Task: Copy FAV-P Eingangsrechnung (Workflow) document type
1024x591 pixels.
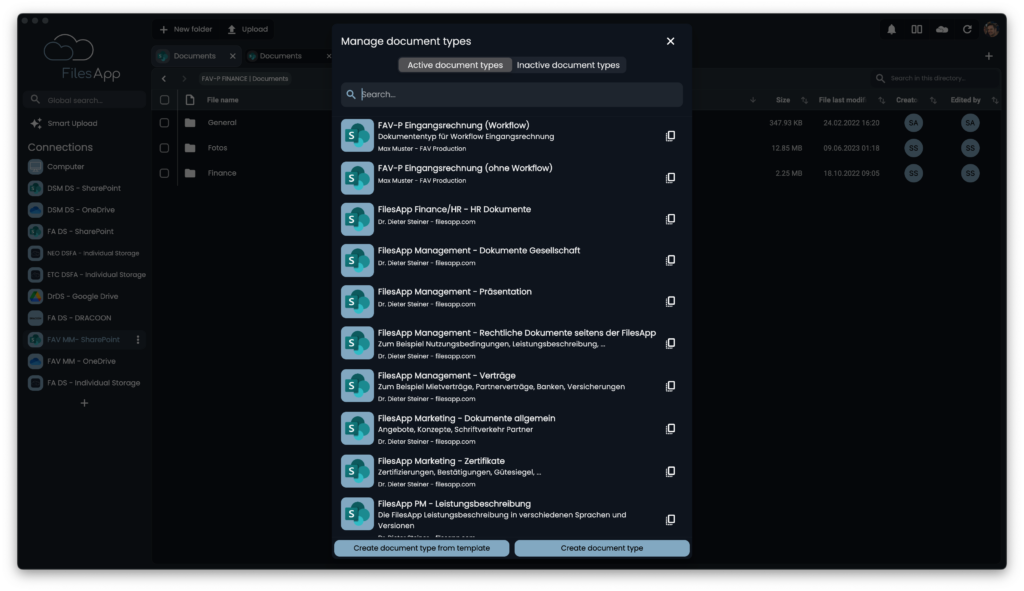Action: click(x=670, y=136)
